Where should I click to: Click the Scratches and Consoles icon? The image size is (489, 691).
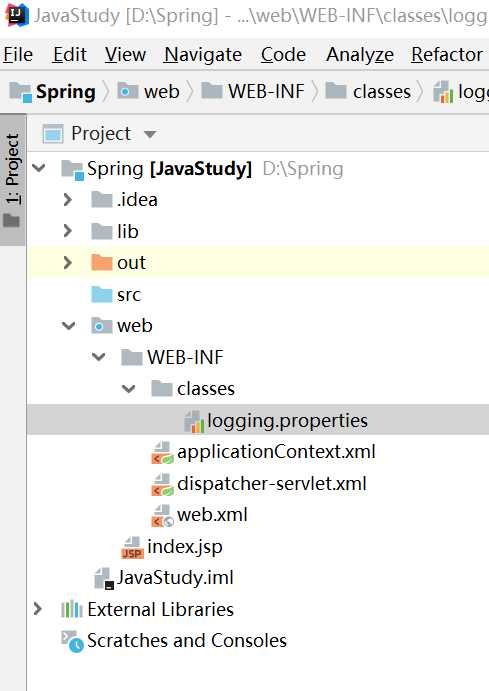72,641
